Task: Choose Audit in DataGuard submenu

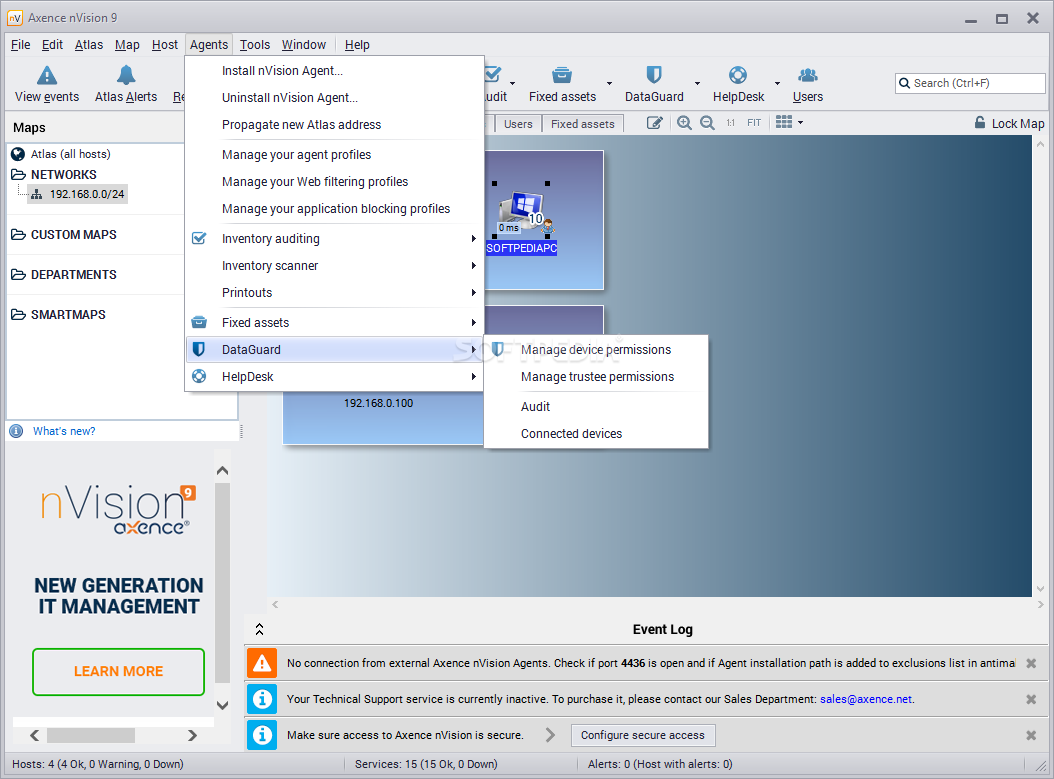Action: 596,407
